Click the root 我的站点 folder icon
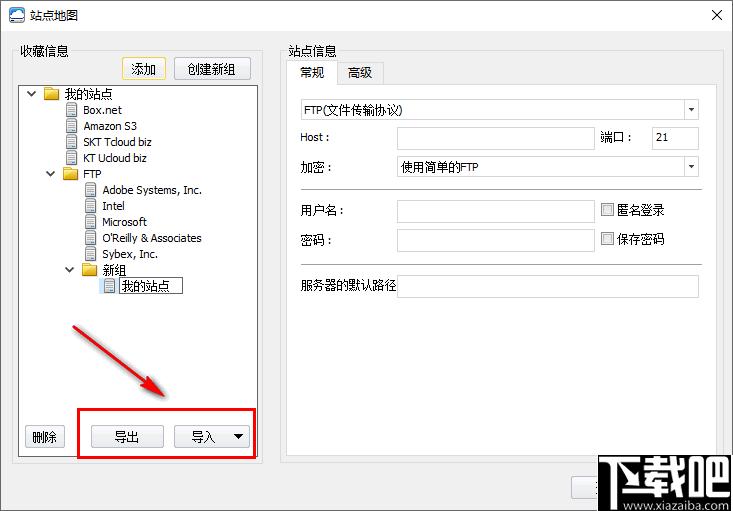Viewport: 733px width, 511px height. click(x=51, y=94)
